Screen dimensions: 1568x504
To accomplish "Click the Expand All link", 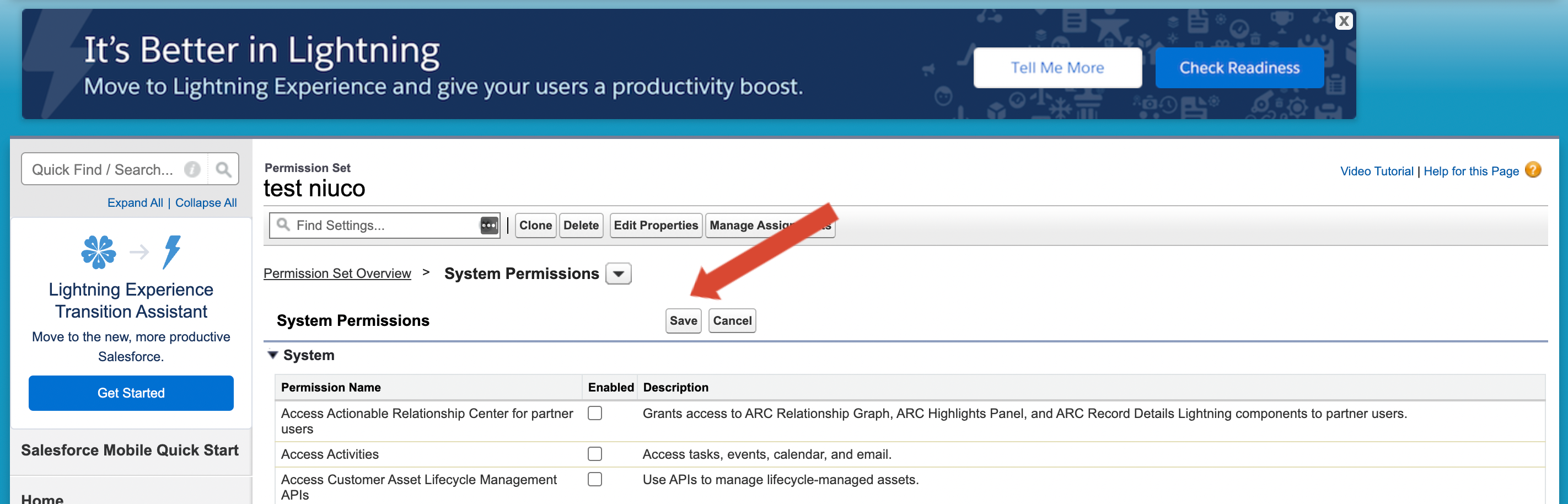I will (x=135, y=203).
